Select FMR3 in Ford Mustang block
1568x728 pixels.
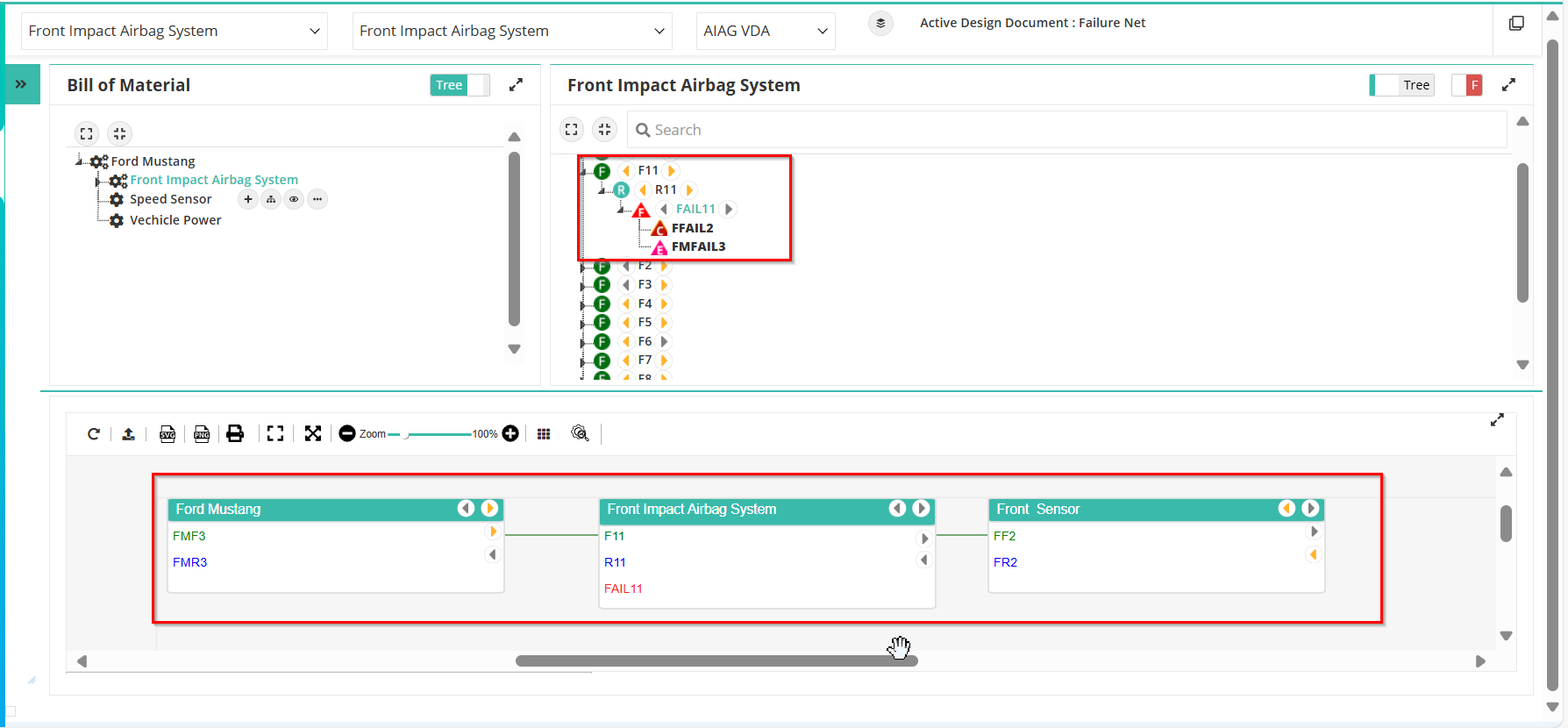coord(189,562)
